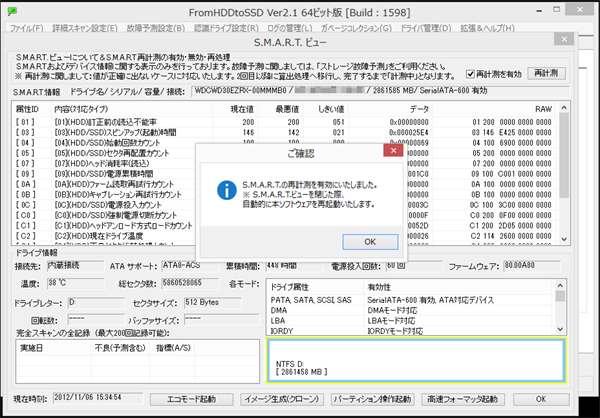Image resolution: width=600 pixels, height=418 pixels.
Task: Click the down arrow of drive attribute list scrollbar
Action: [x=560, y=329]
